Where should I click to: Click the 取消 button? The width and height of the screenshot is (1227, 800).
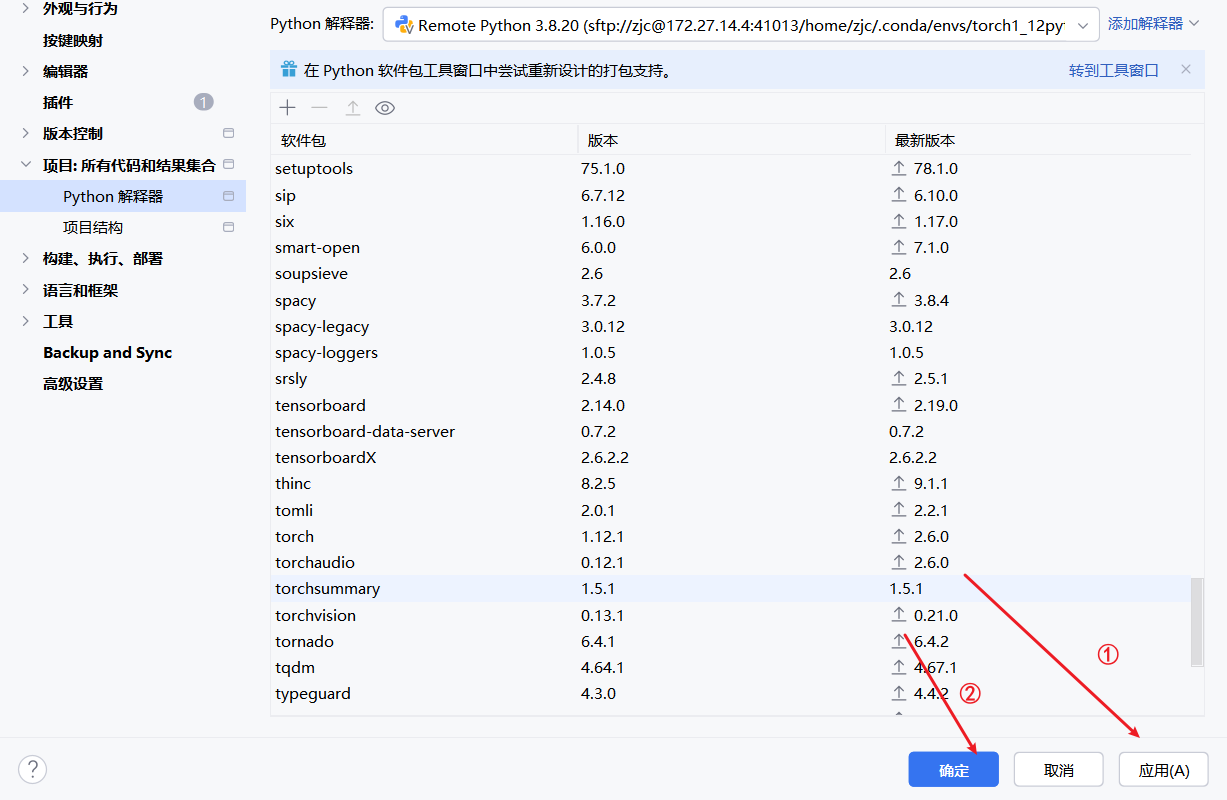(1058, 769)
